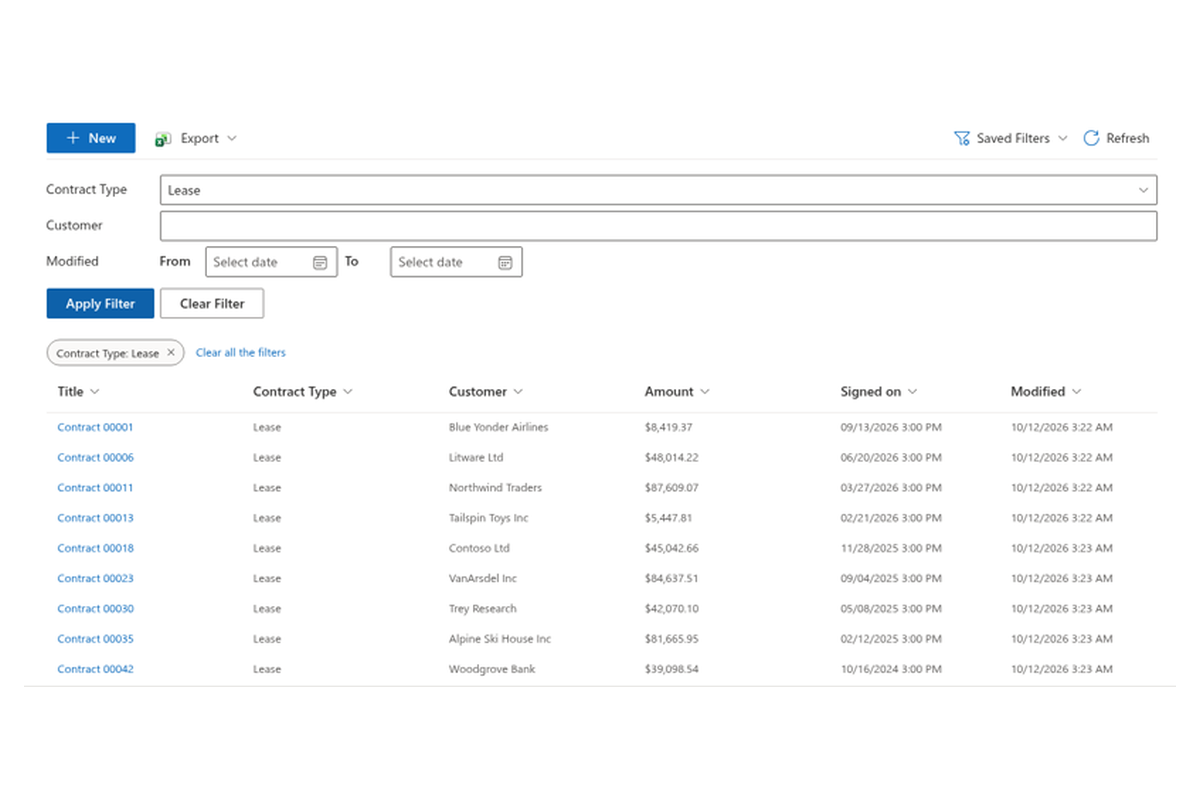Screen dimensions: 1200x800
Task: Select the VanArsdel Inc cell
Action: coord(483,579)
